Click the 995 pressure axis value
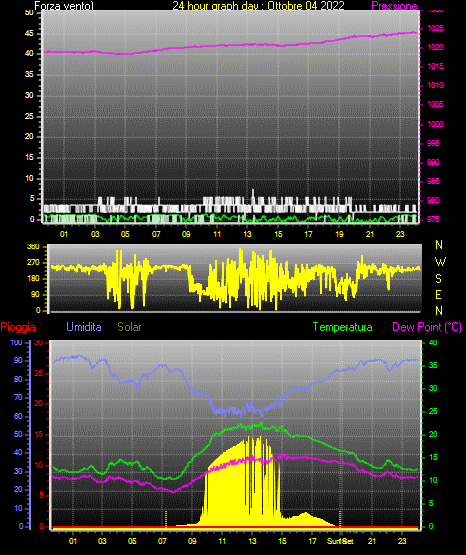The width and height of the screenshot is (466, 555). [x=433, y=143]
